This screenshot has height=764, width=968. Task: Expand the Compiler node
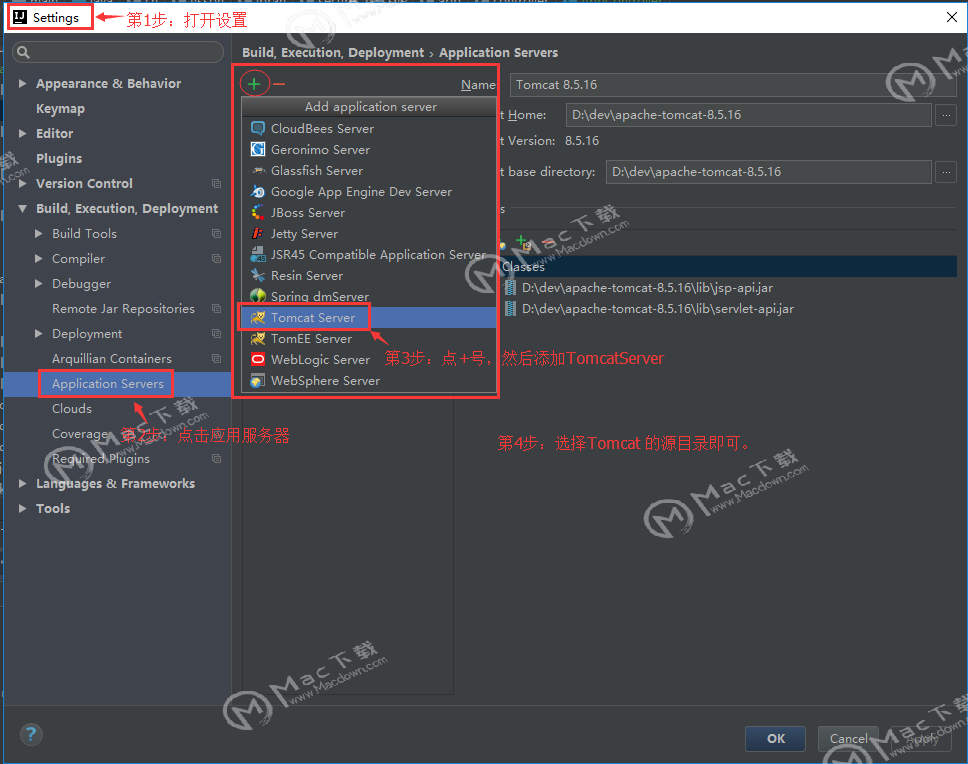click(38, 259)
